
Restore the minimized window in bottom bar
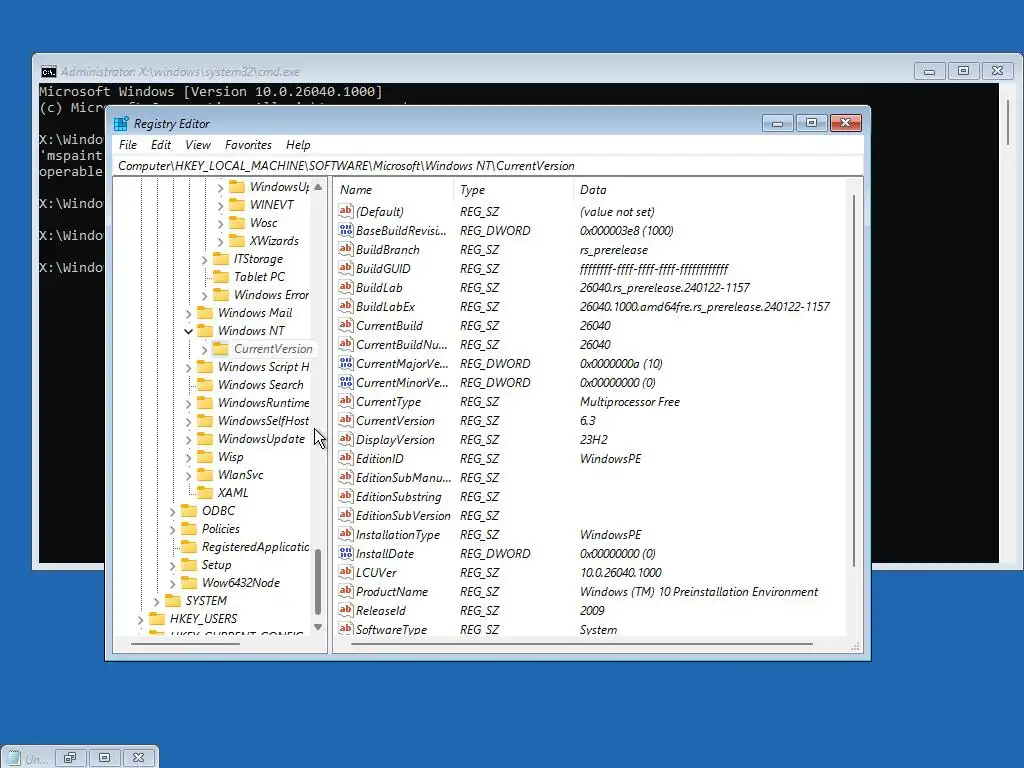point(70,758)
